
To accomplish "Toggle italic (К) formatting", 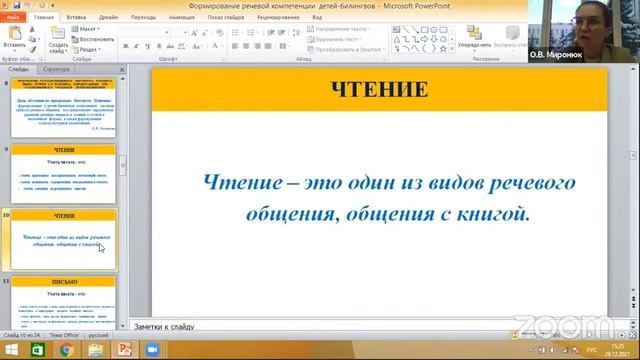I will [137, 46].
